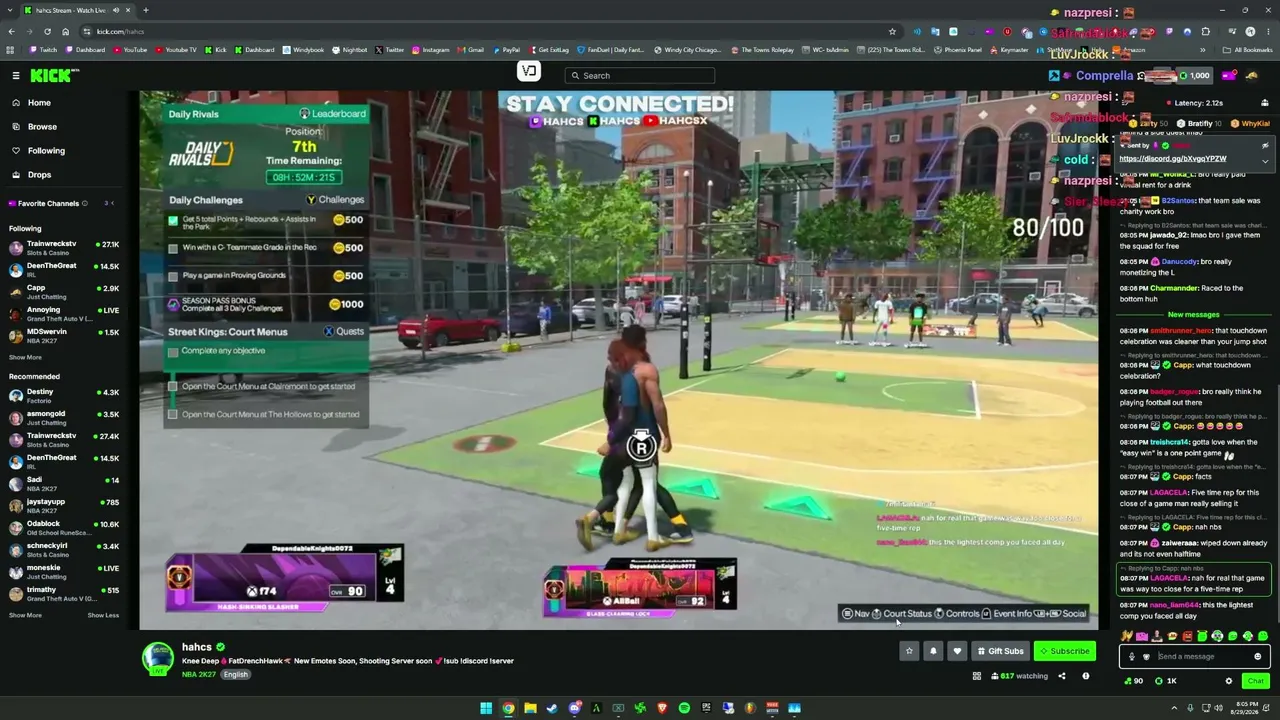Open the Kick sidebar hamburger menu
The image size is (1280, 720).
click(16, 76)
